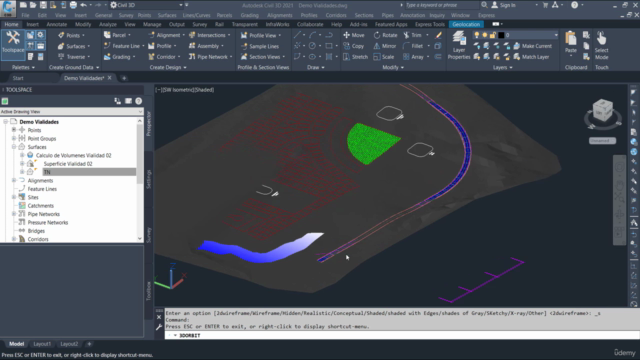640x360 pixels.
Task: Open the Express menu
Action: 486,15
